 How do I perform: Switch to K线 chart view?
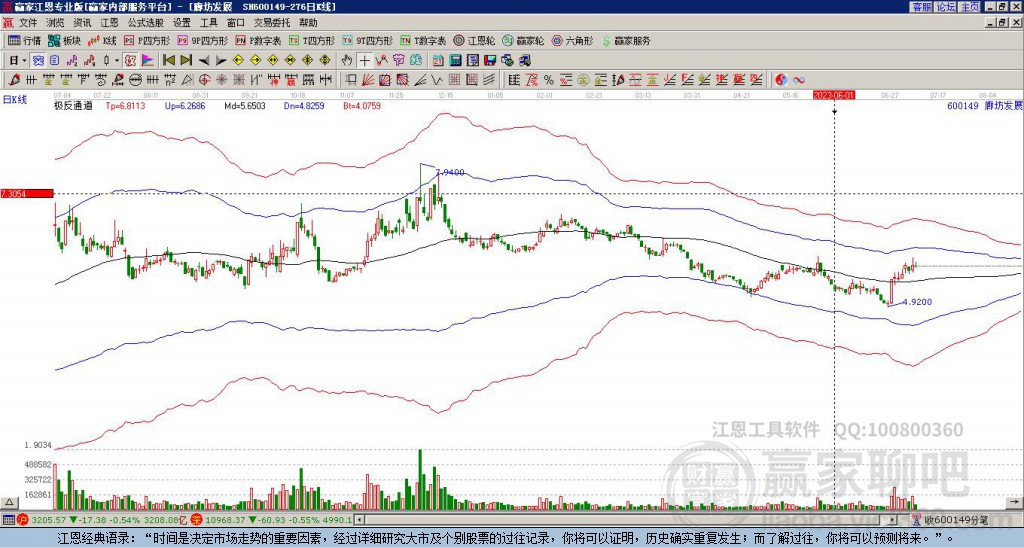click(102, 40)
